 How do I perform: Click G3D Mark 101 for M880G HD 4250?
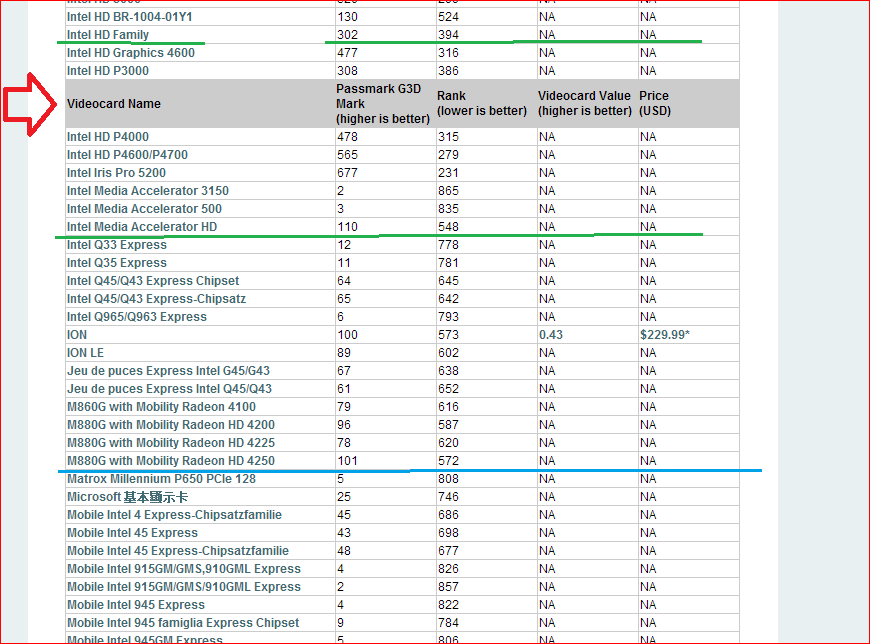[x=347, y=460]
